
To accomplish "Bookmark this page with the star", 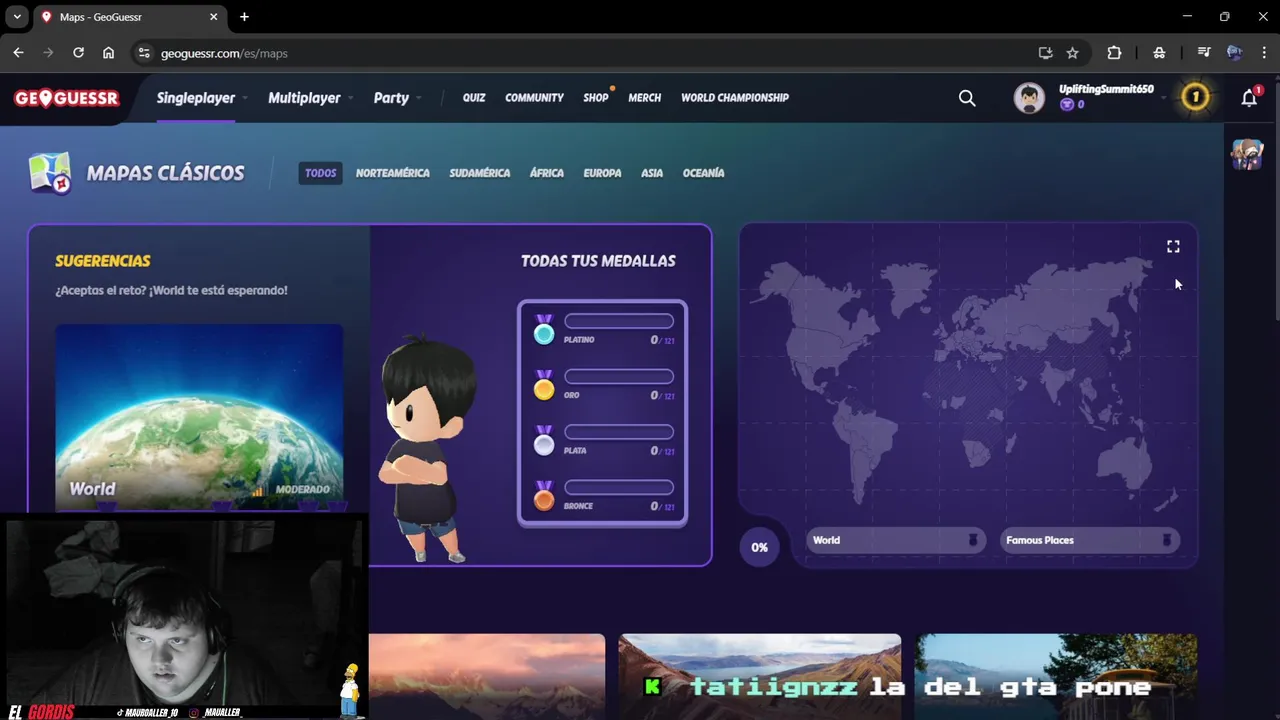I will (x=1072, y=53).
